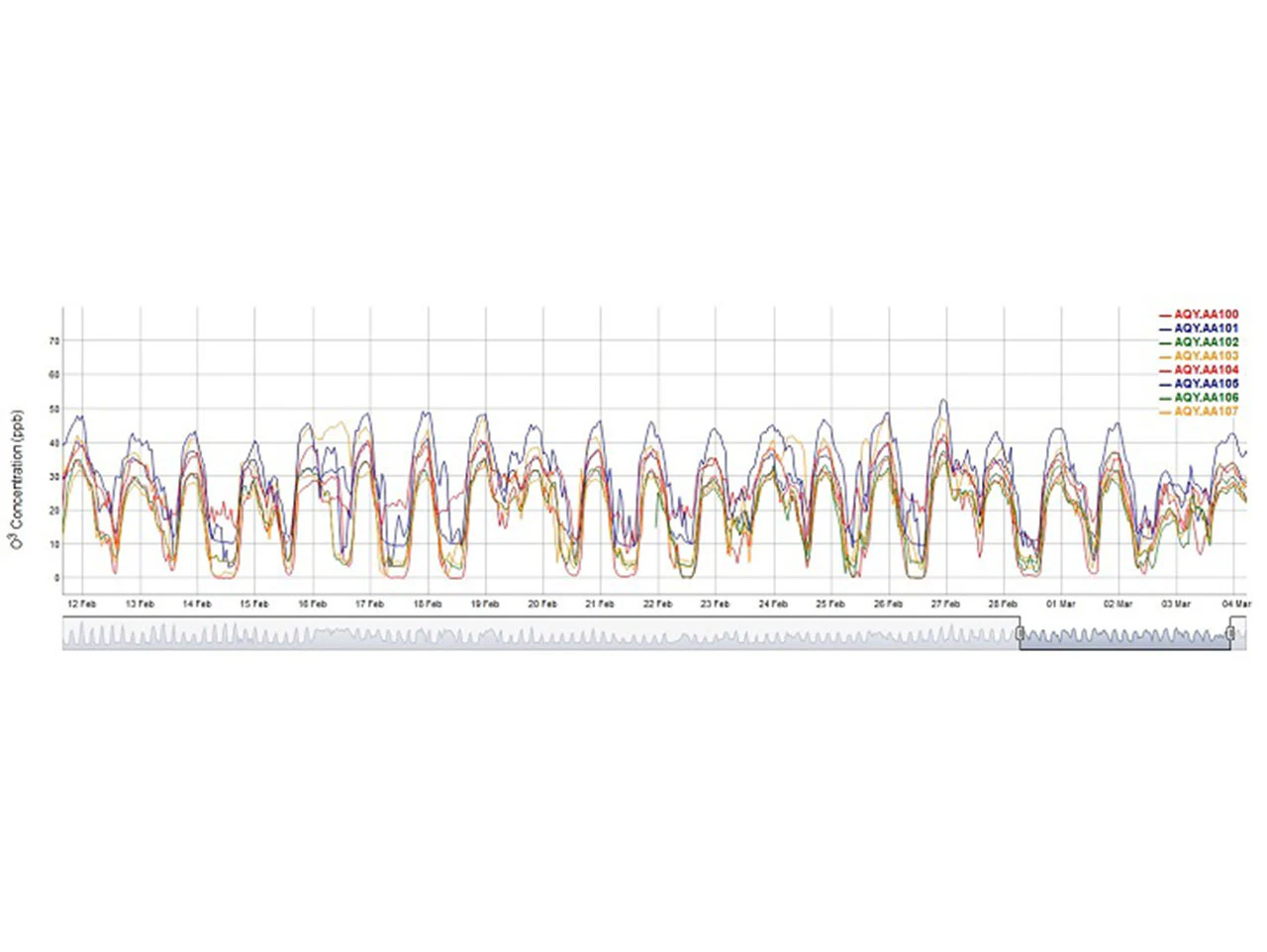The image size is (1267, 952).
Task: Click the 01 Mar x-axis label
Action: [1060, 604]
